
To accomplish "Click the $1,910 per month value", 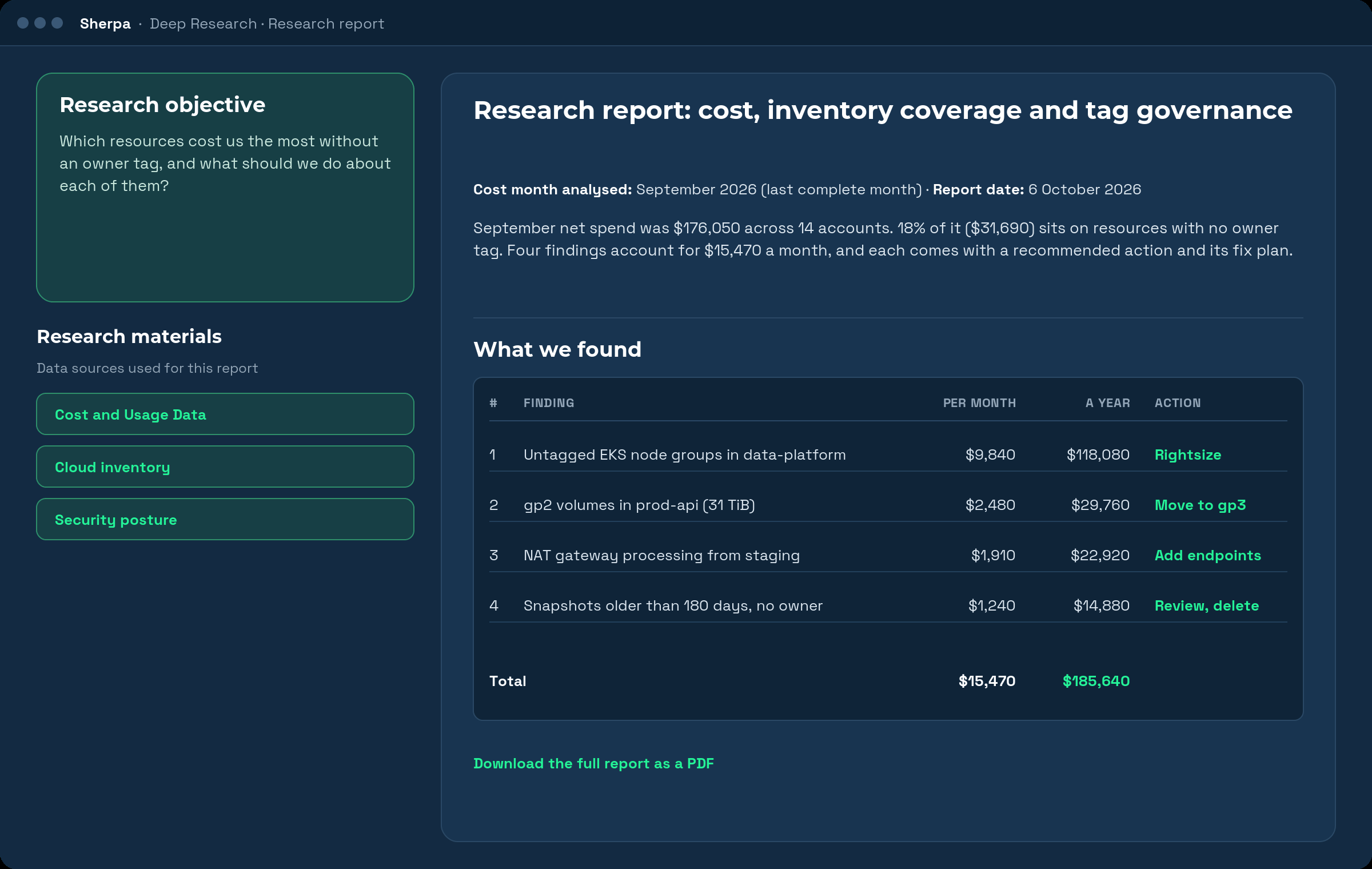I will (993, 555).
